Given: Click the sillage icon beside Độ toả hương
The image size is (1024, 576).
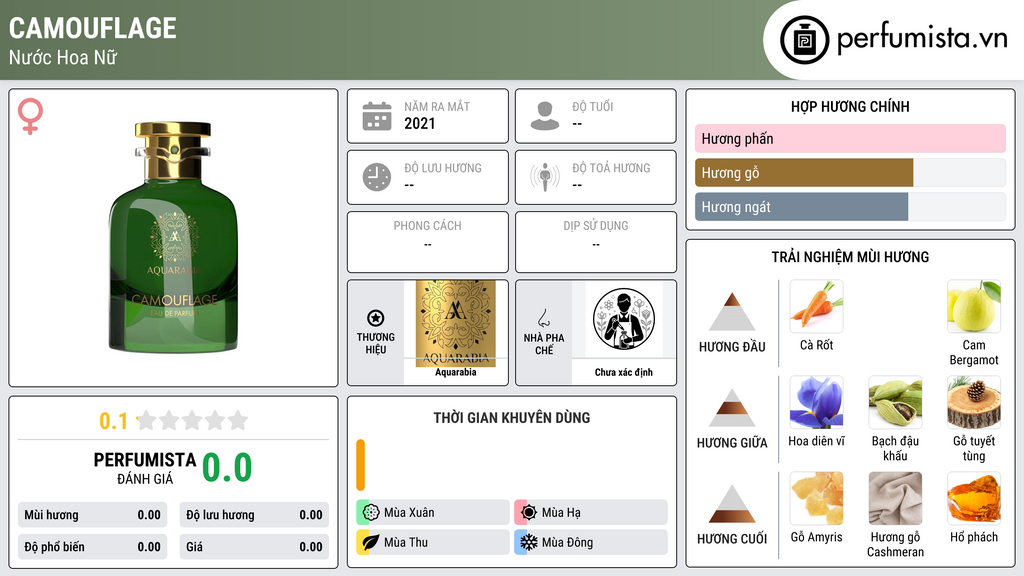Looking at the screenshot, I should [545, 177].
